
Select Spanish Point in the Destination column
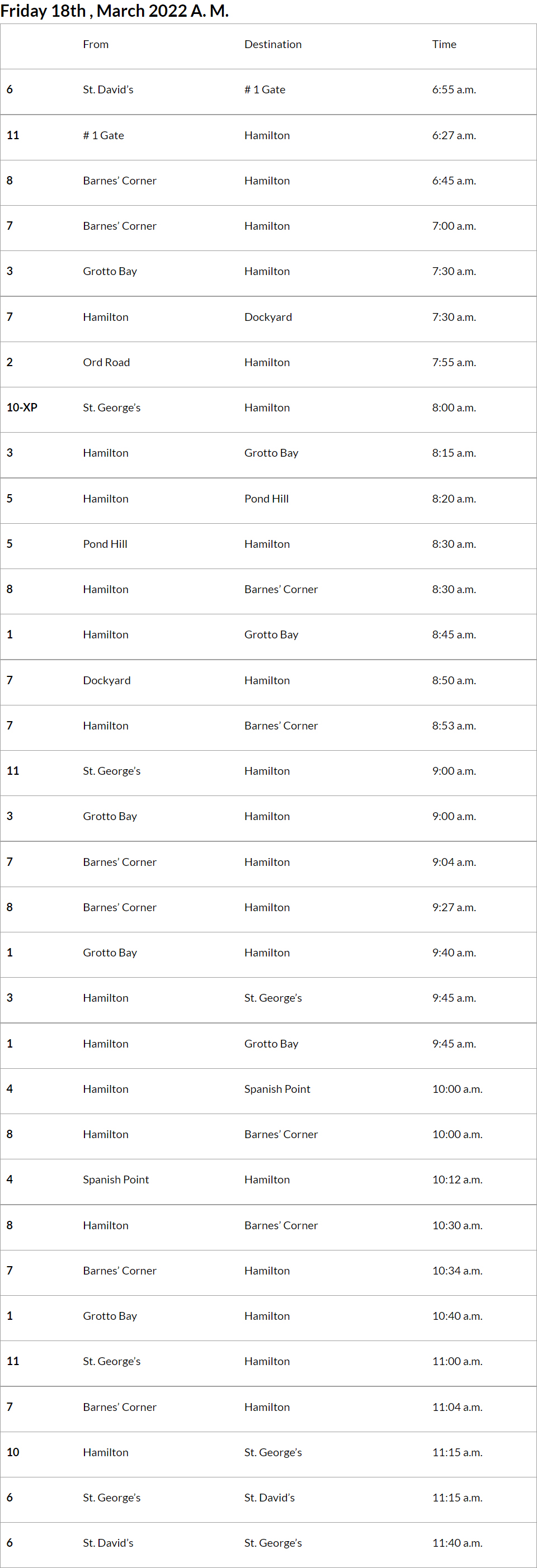(277, 1089)
